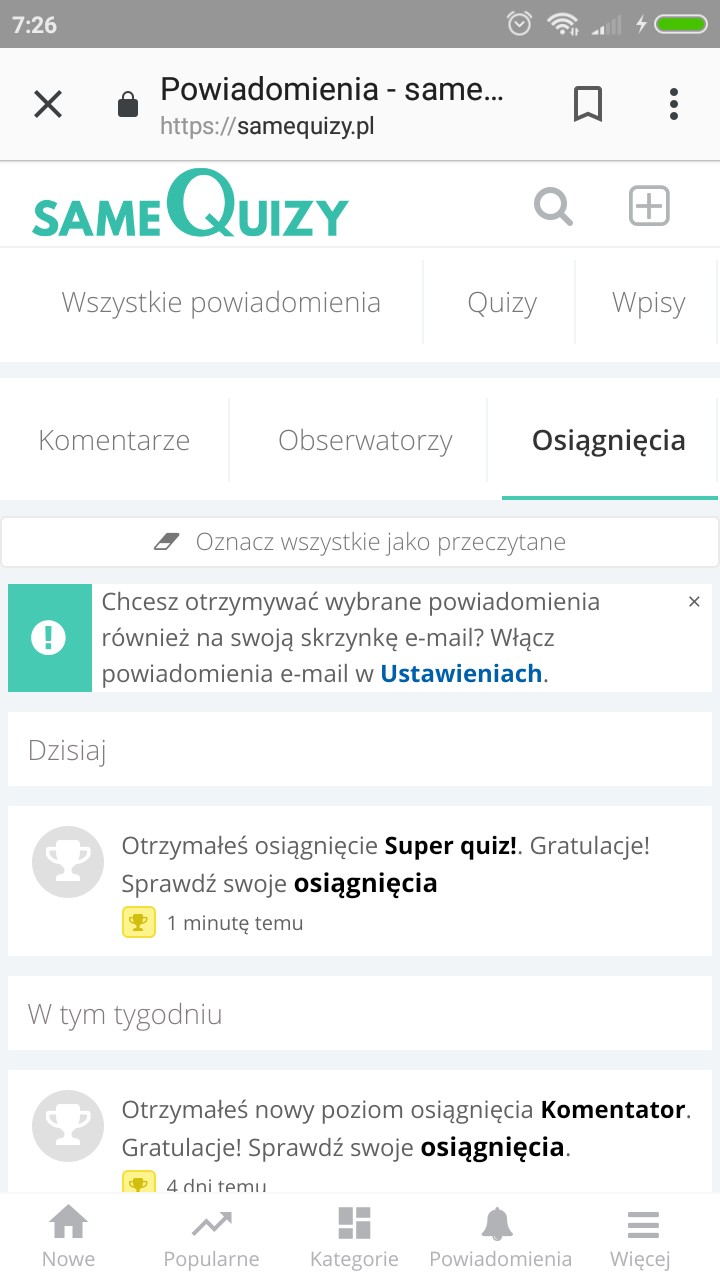Close the browser tab with X
This screenshot has height=1280, width=720.
48,104
